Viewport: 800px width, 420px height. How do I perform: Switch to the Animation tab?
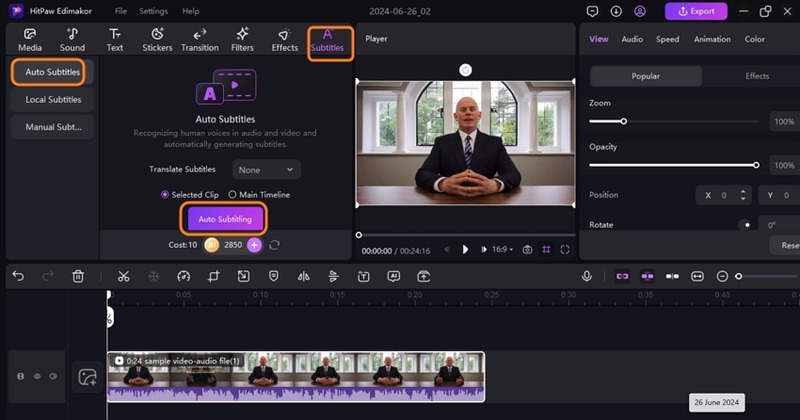coord(712,39)
